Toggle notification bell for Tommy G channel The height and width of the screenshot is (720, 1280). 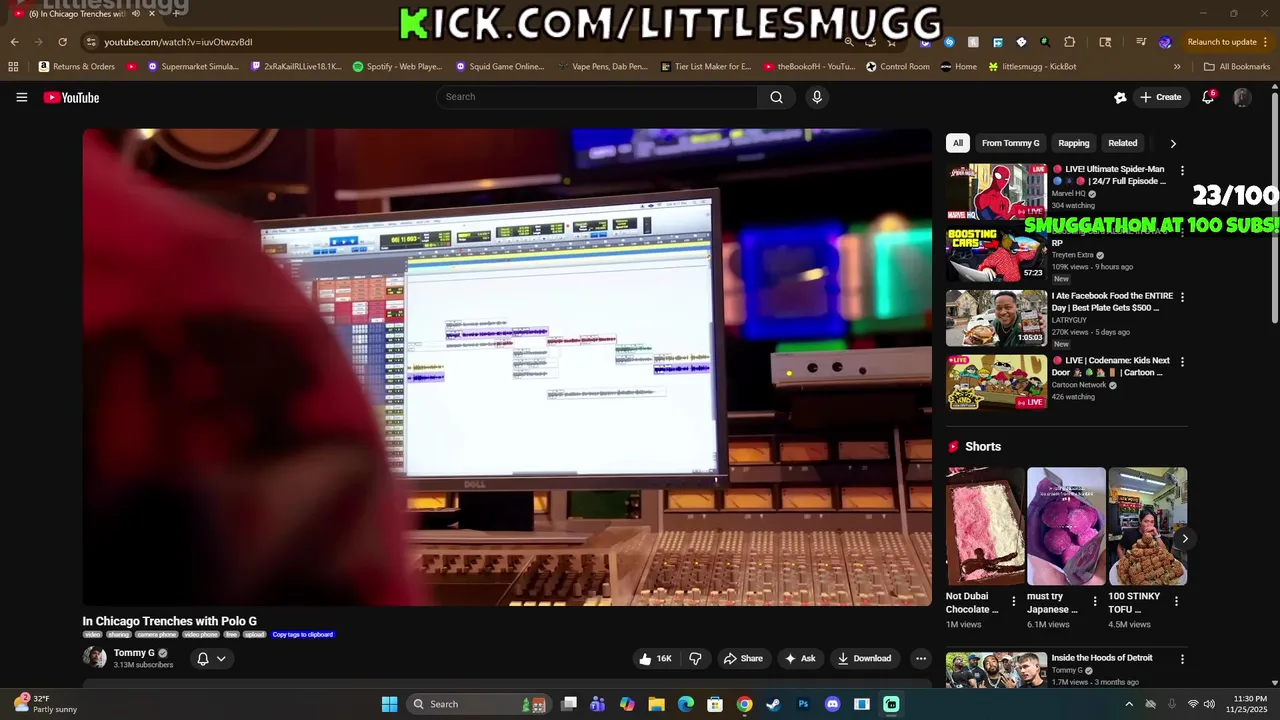click(211, 658)
